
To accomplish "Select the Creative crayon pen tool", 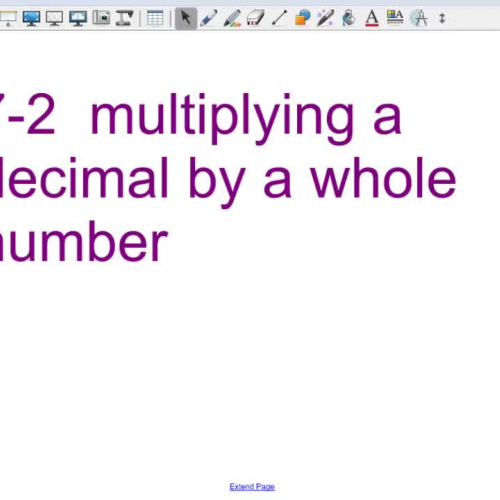I will pos(232,18).
